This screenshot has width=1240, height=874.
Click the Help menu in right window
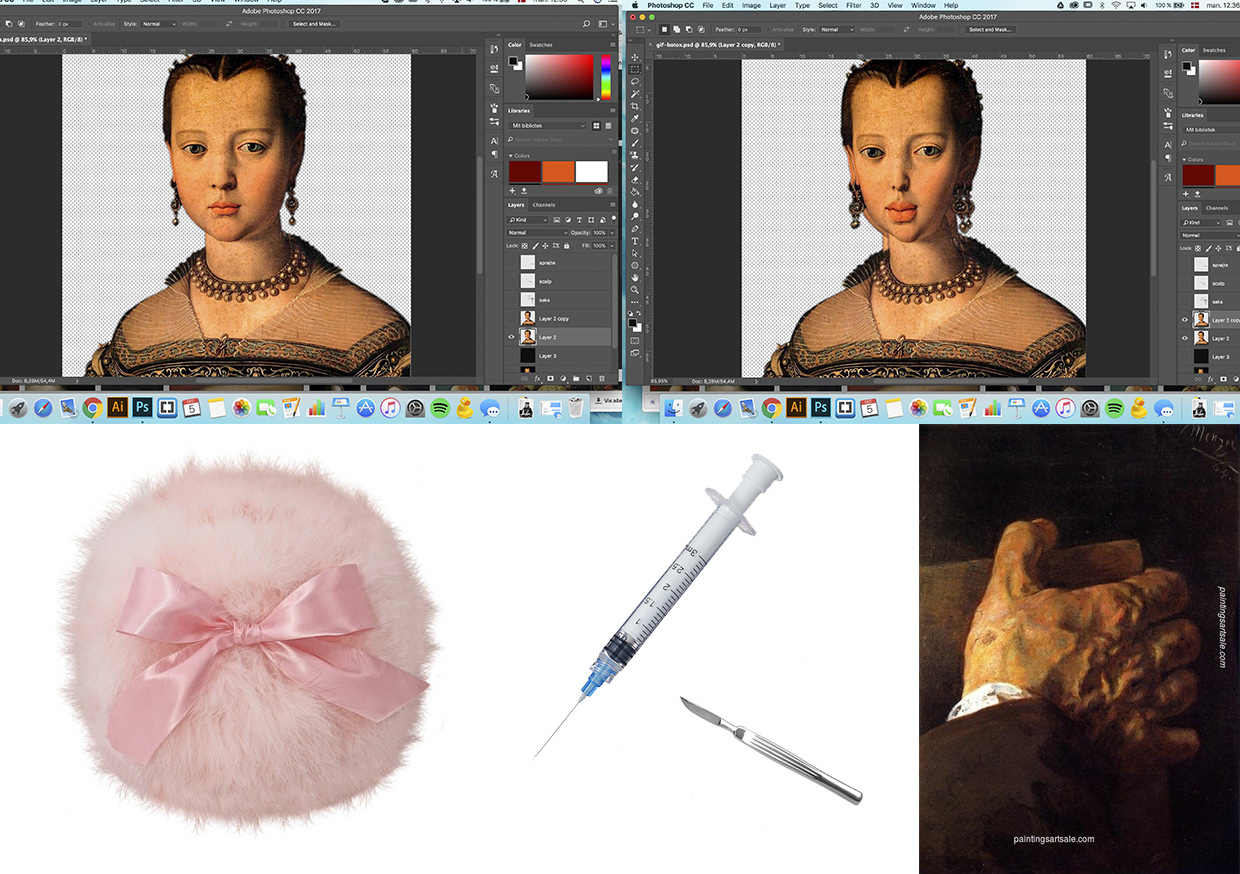click(x=951, y=5)
